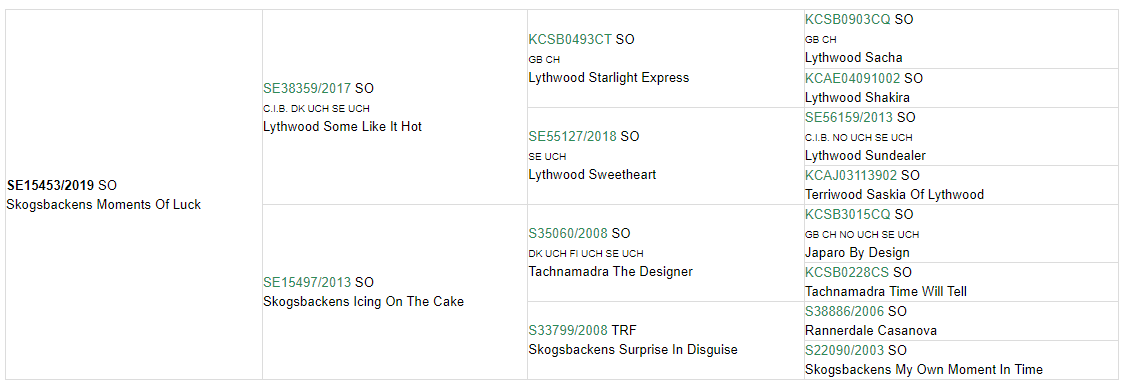Viewport: 1123px width, 386px height.
Task: Follow the SE56159/2013 link
Action: (x=849, y=117)
